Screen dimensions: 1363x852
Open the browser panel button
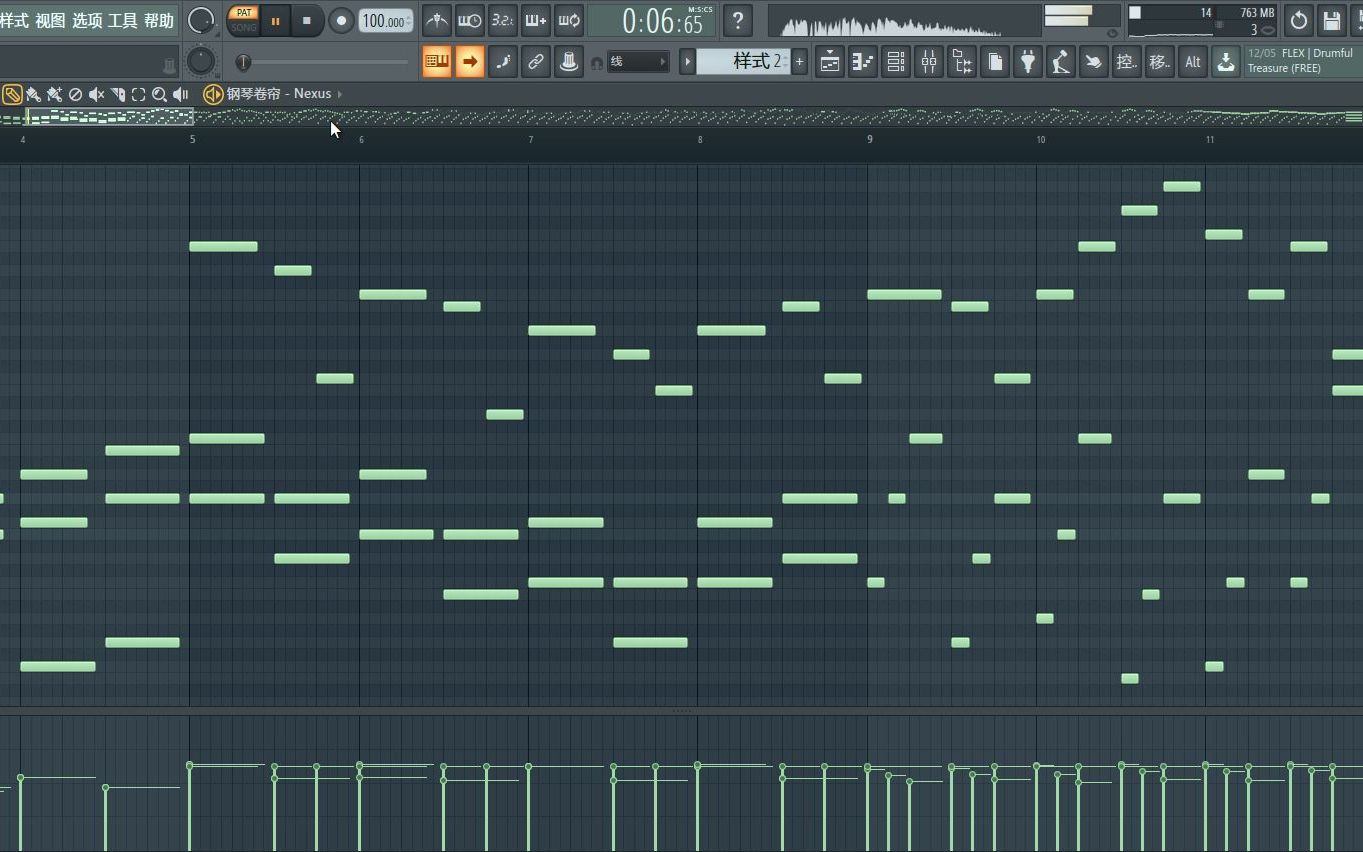[x=962, y=62]
